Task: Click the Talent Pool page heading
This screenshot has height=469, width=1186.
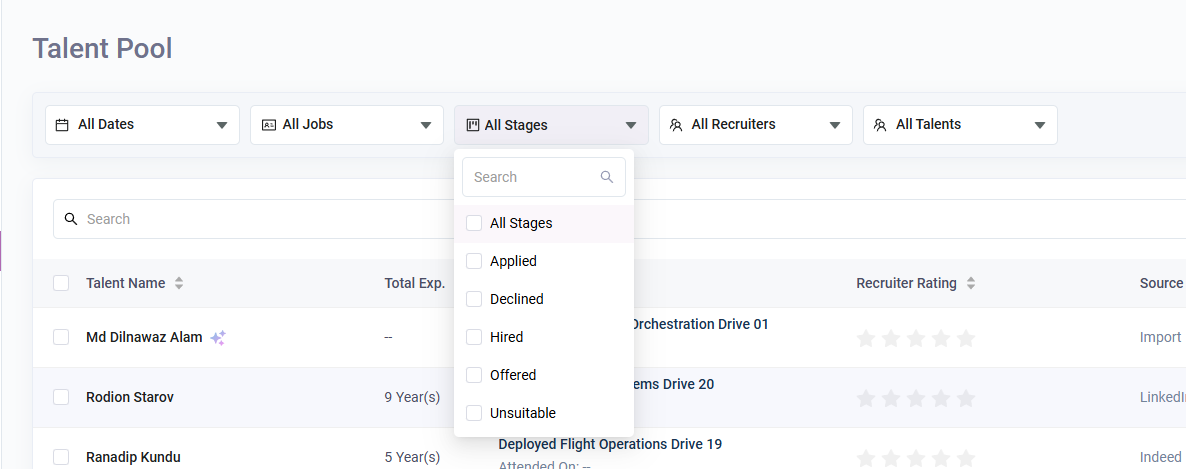Action: click(102, 48)
